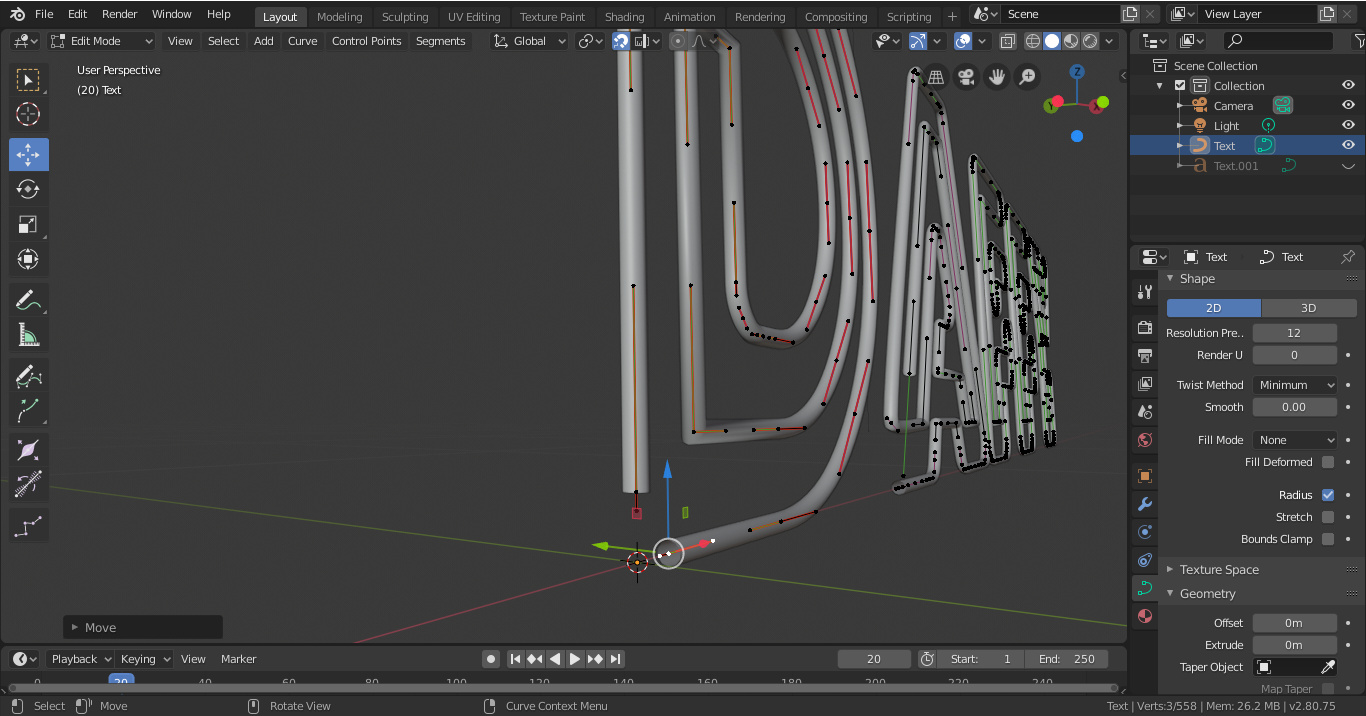Open the Fill Mode None dropdown

click(x=1295, y=440)
